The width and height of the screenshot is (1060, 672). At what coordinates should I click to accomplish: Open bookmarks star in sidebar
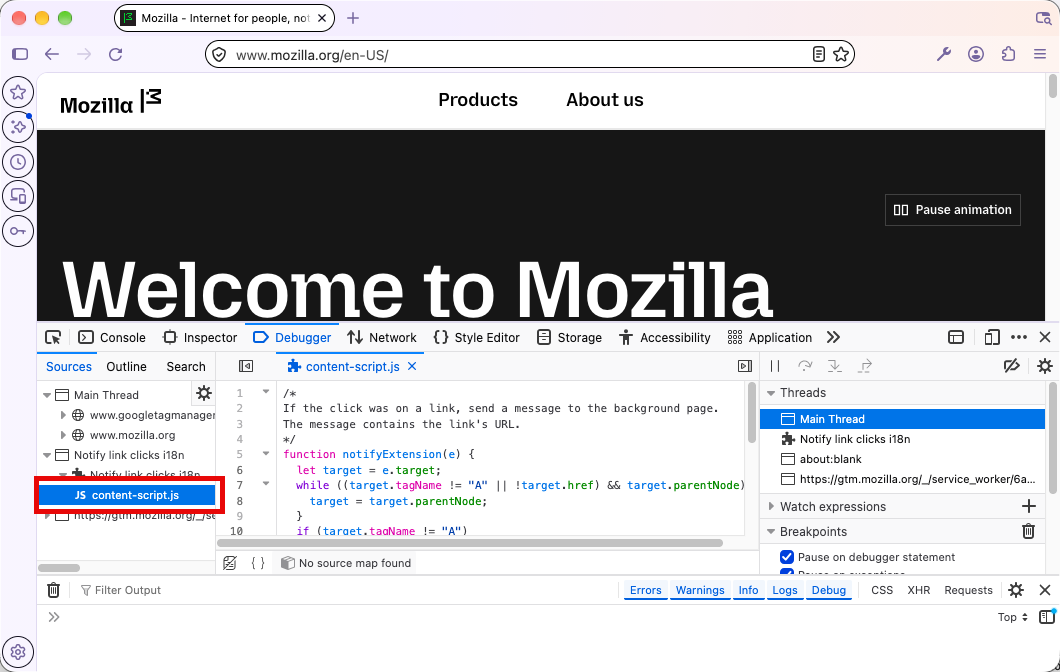(18, 92)
